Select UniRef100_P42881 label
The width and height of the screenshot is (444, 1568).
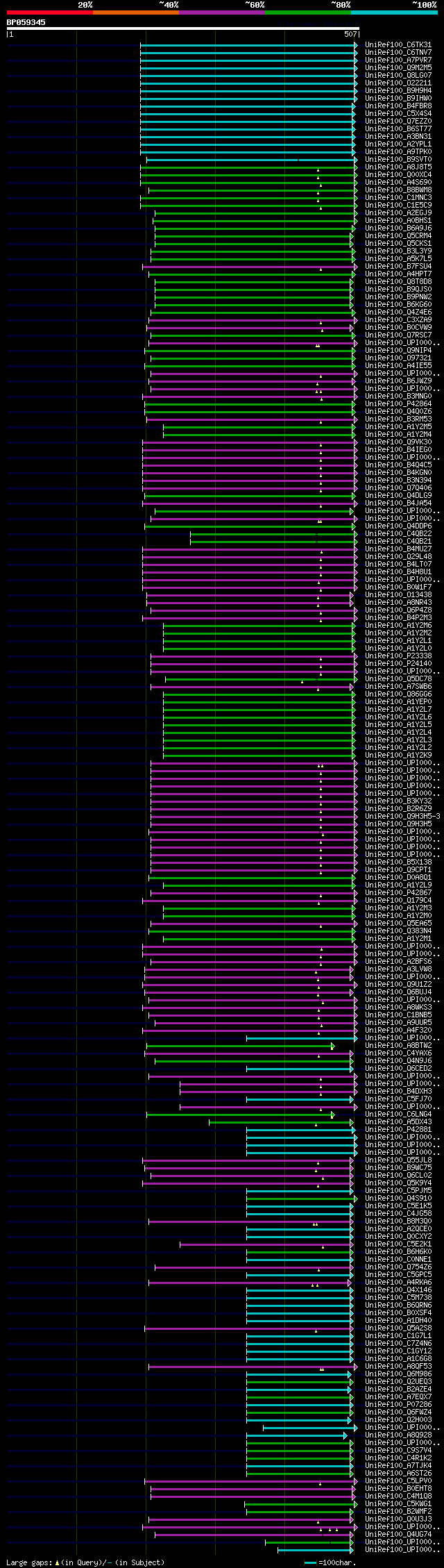(398, 1129)
